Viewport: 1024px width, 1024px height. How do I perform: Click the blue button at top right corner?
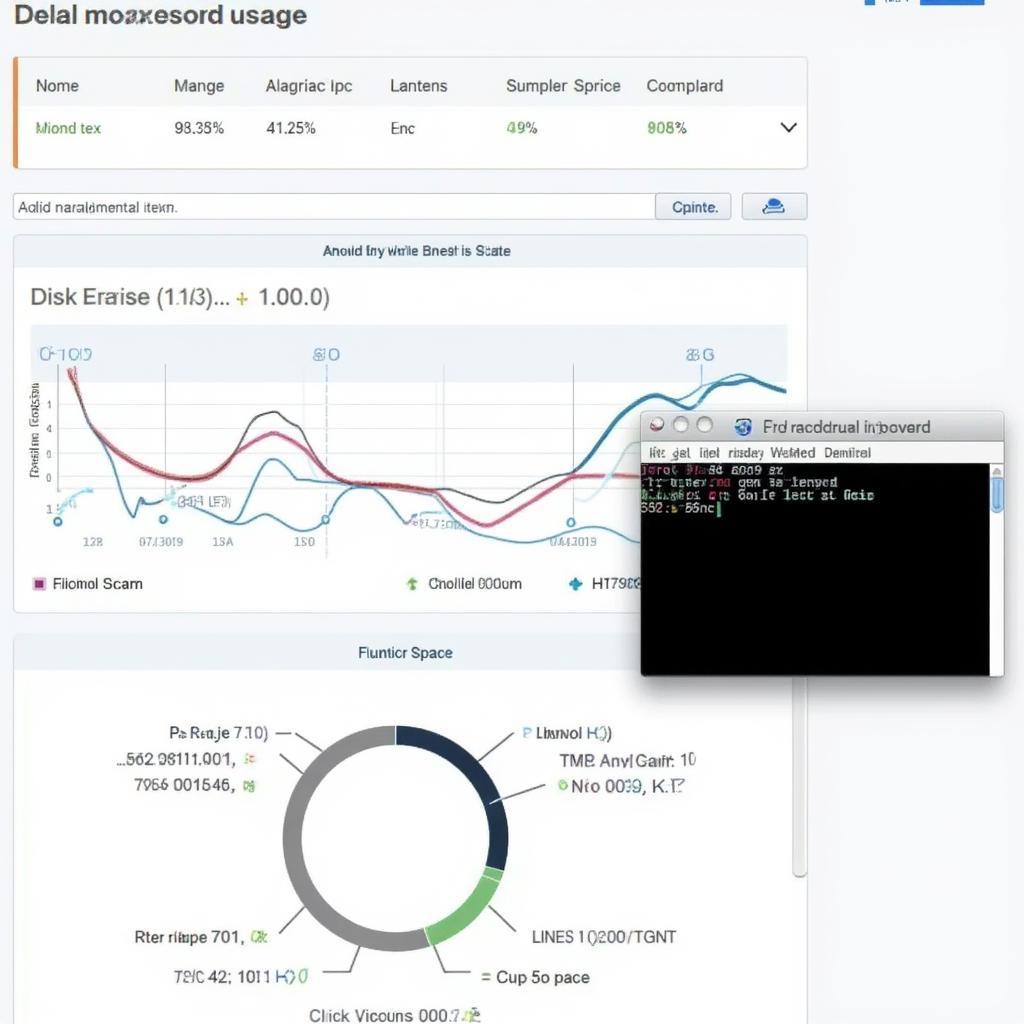[x=952, y=2]
